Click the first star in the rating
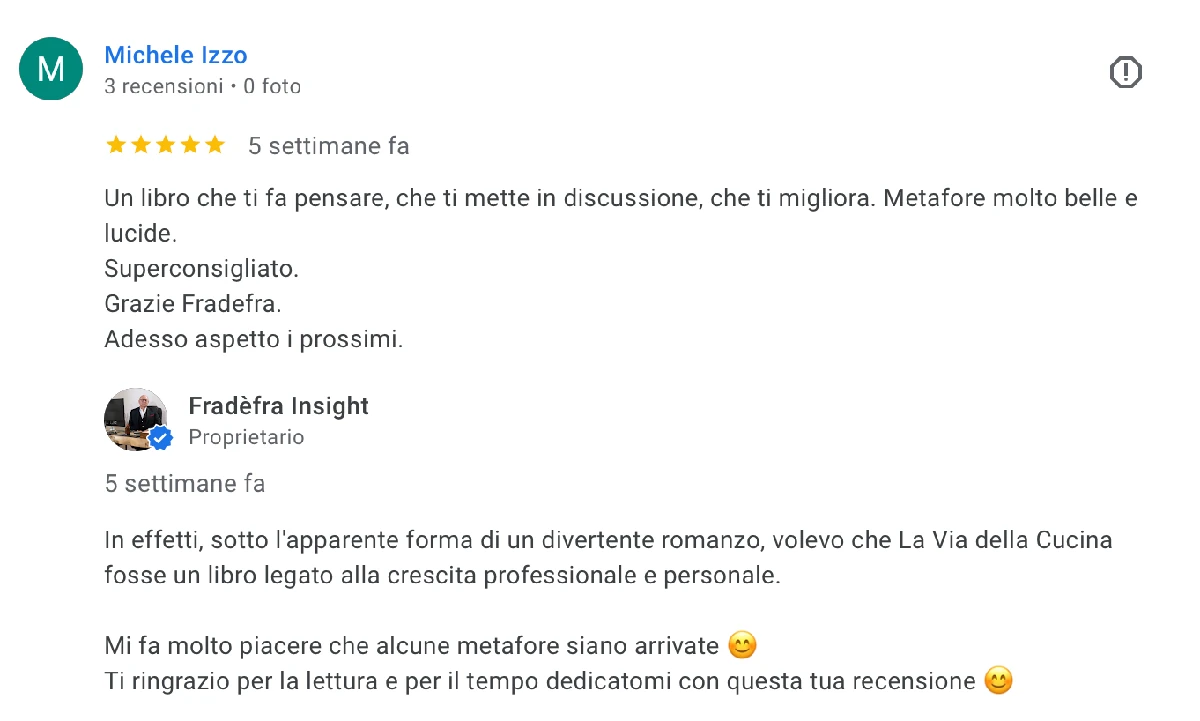This screenshot has height=721, width=1200. (115, 145)
